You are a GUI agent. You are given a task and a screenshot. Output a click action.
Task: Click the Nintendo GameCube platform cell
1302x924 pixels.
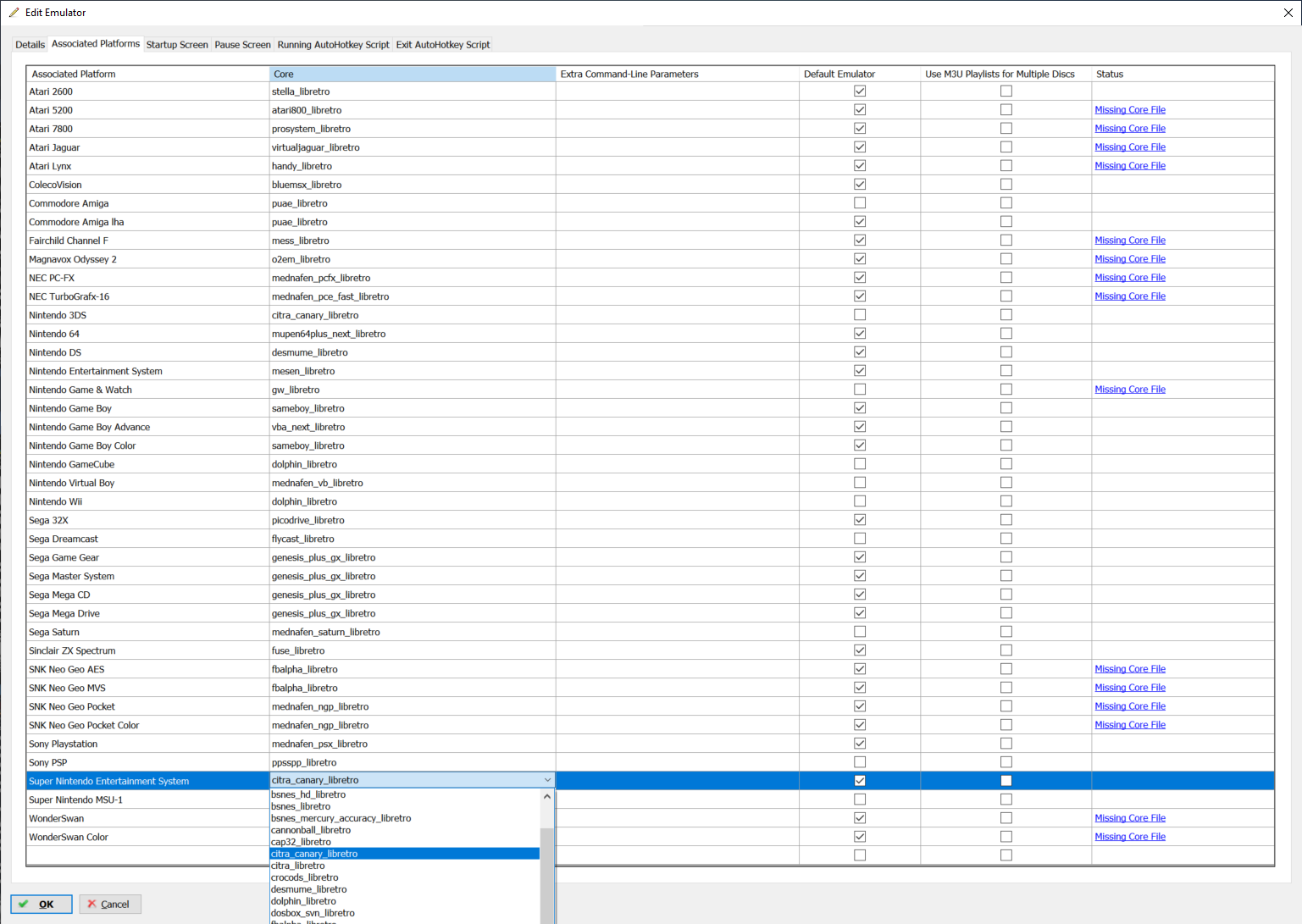click(148, 464)
